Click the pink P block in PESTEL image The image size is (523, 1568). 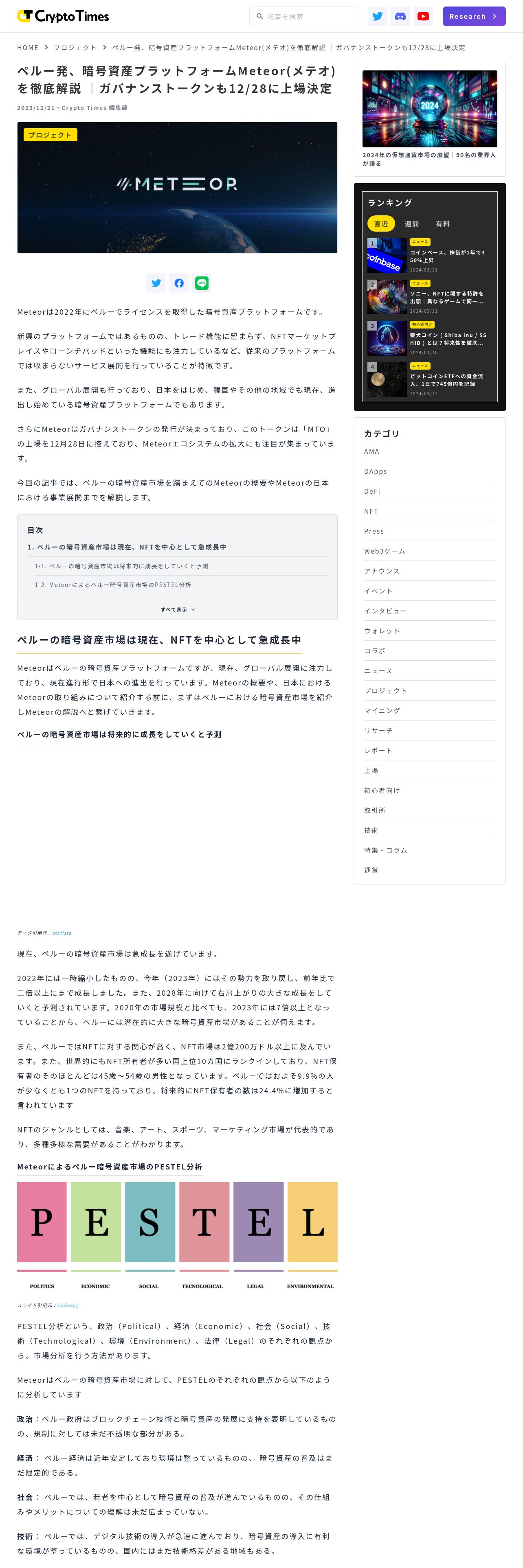coord(42,1222)
